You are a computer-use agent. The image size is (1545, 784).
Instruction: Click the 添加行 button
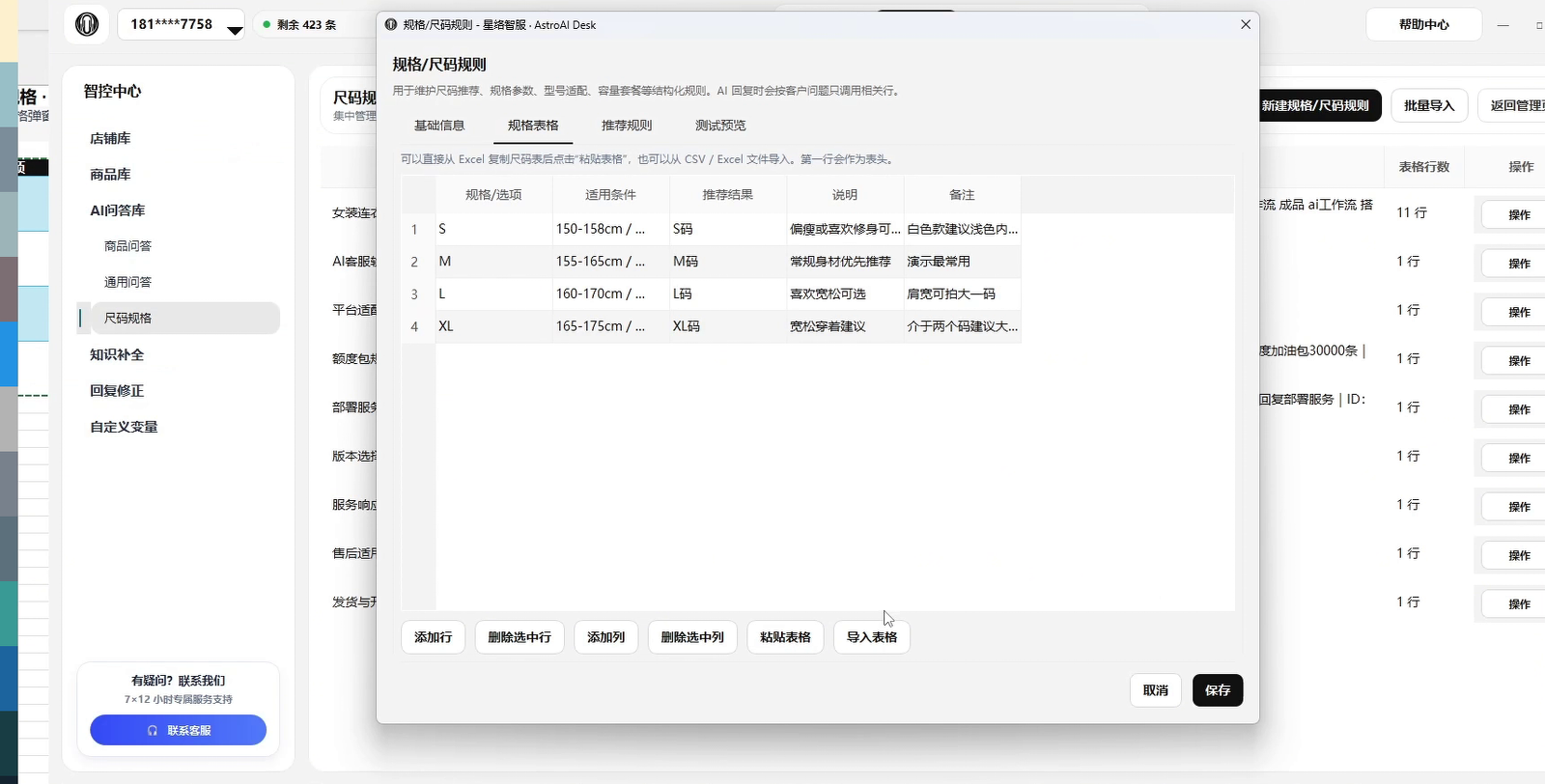click(x=433, y=637)
